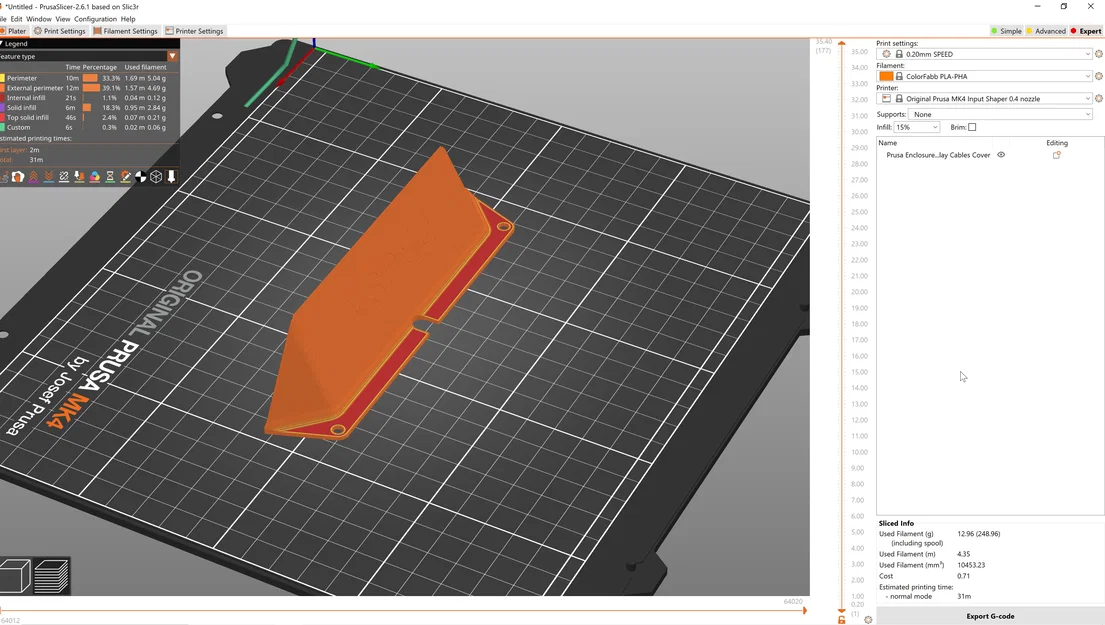This screenshot has width=1105, height=625.
Task: Select the layers preview icon bottom left
Action: click(x=52, y=576)
